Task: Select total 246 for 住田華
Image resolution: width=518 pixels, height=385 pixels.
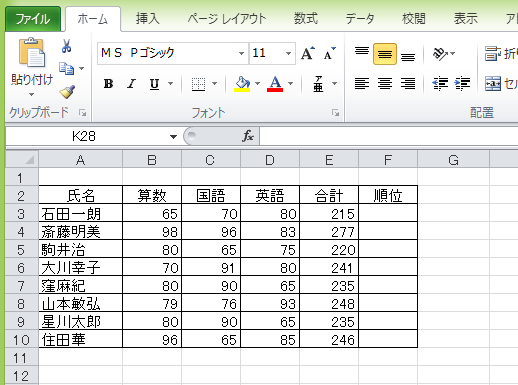Action: click(x=329, y=340)
